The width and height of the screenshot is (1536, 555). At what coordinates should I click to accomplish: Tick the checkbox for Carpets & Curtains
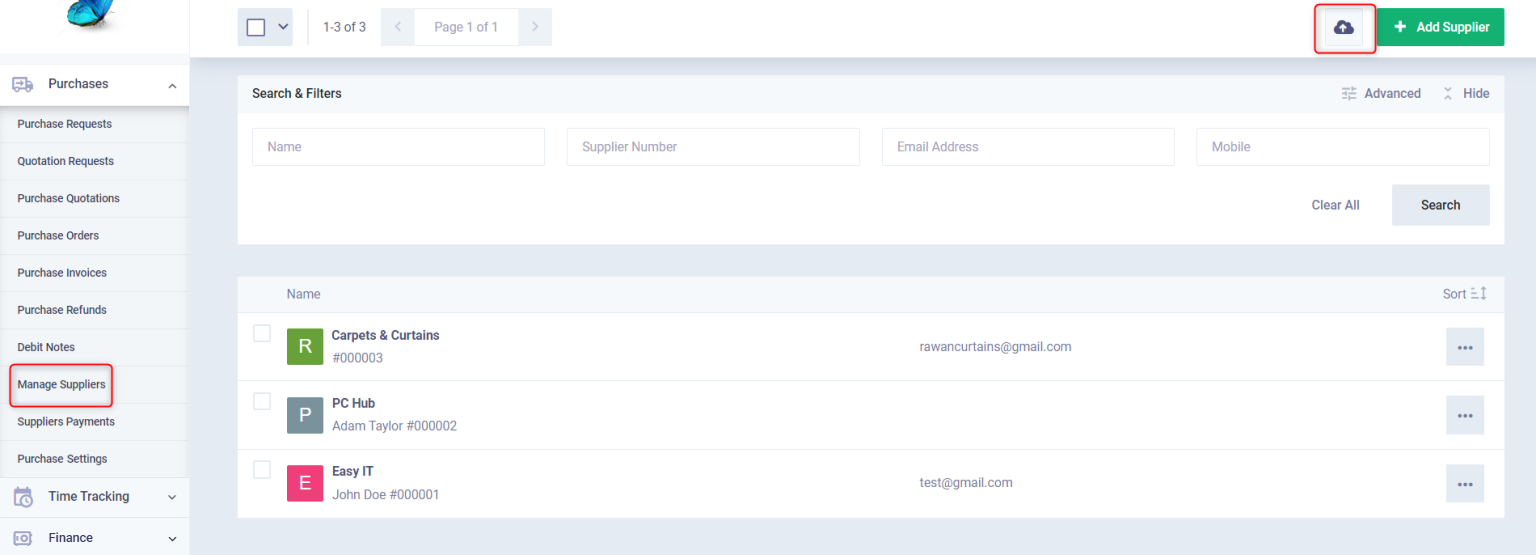[262, 333]
